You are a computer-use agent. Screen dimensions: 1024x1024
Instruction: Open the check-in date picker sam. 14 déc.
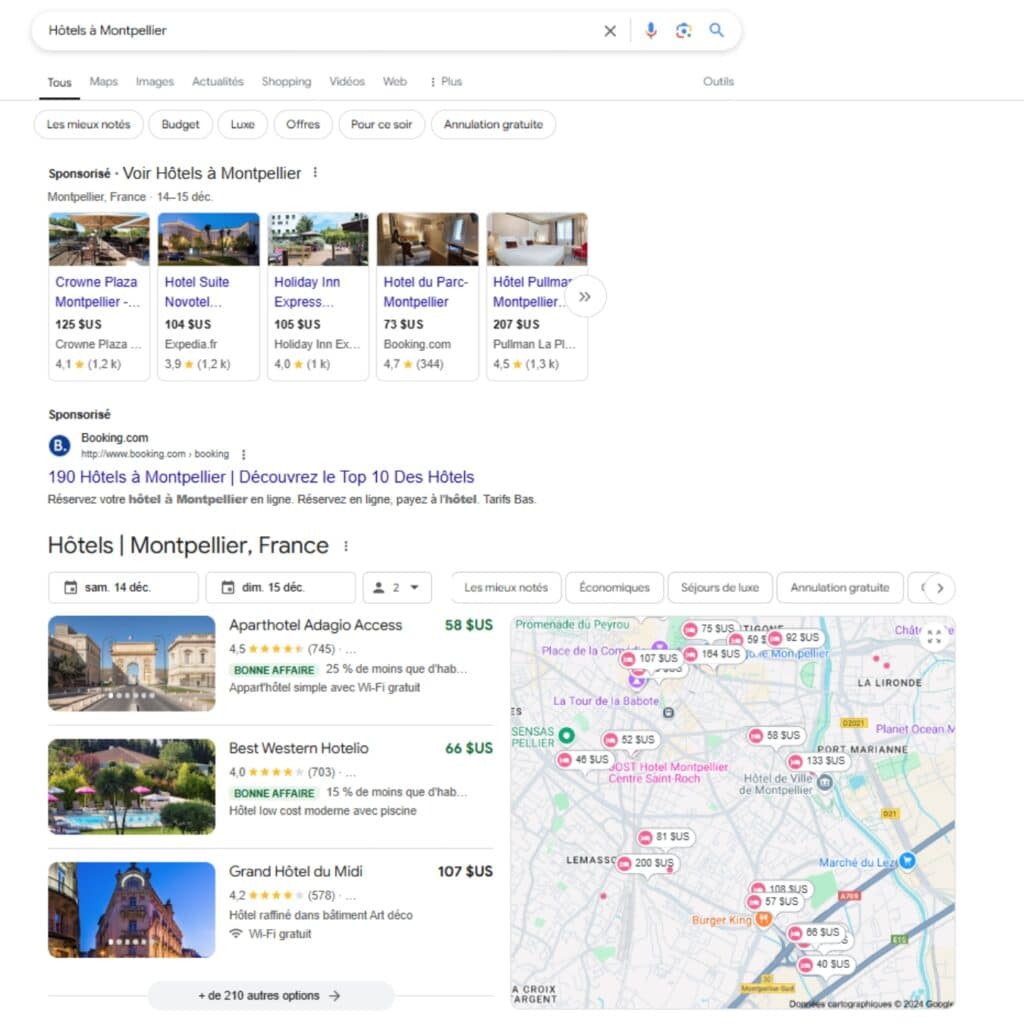(x=123, y=587)
